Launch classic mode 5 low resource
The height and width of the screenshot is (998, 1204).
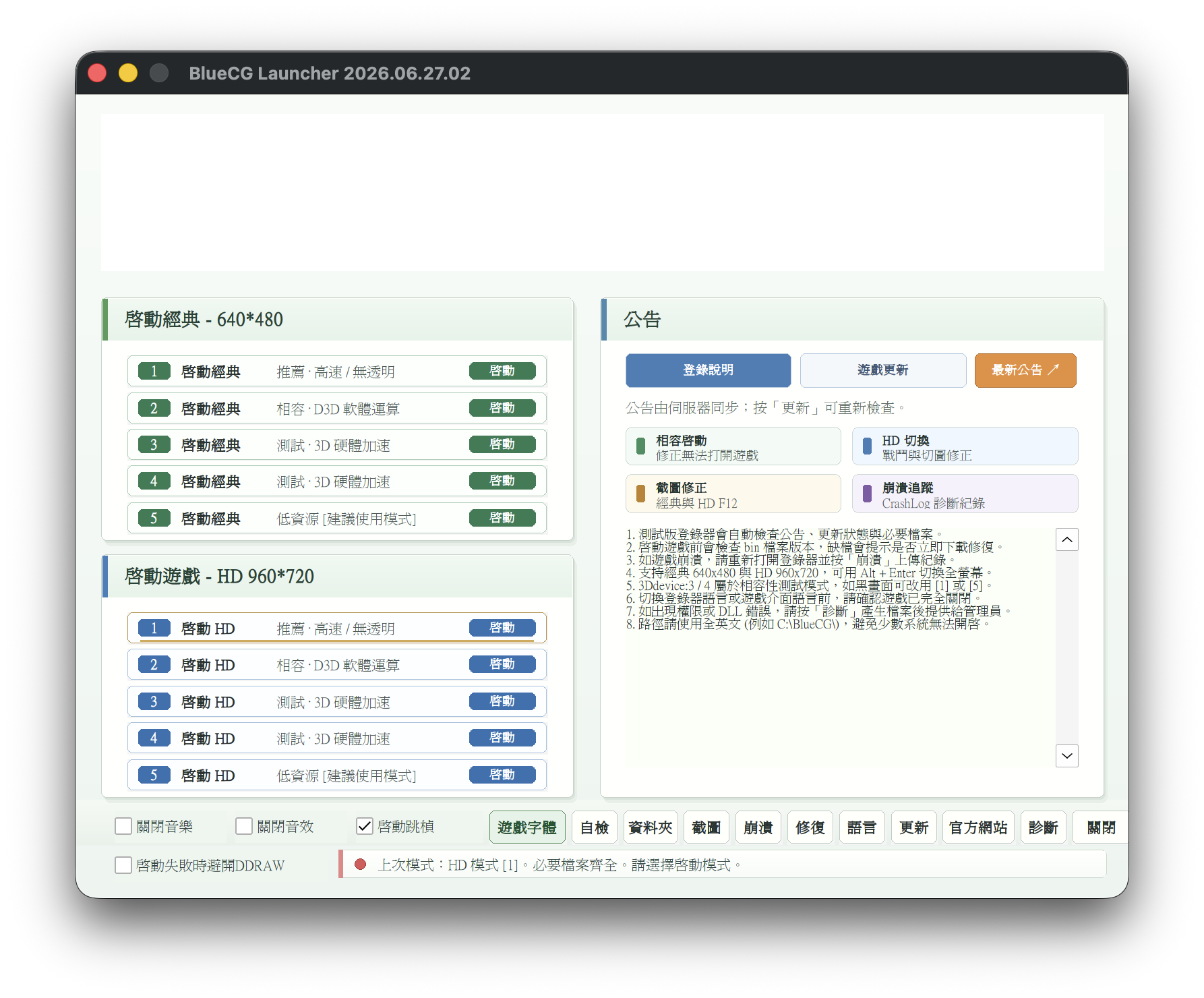502,518
